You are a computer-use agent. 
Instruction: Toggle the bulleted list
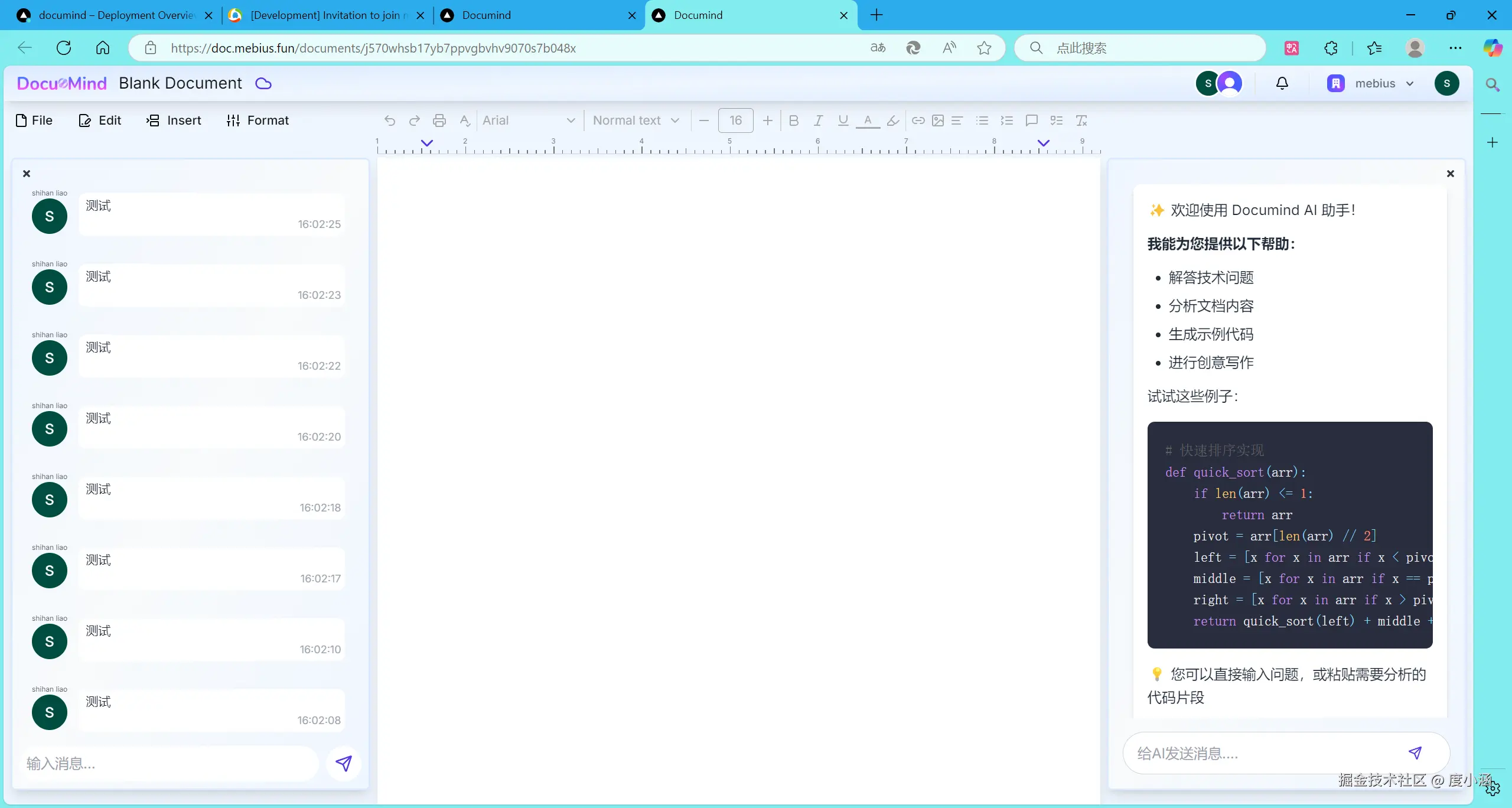(x=982, y=120)
